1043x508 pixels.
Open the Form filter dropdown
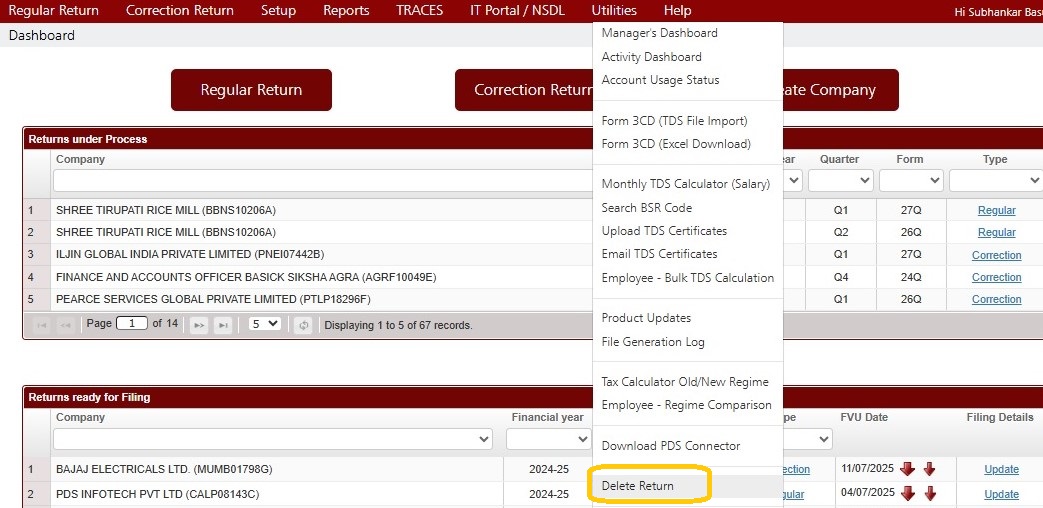[910, 181]
